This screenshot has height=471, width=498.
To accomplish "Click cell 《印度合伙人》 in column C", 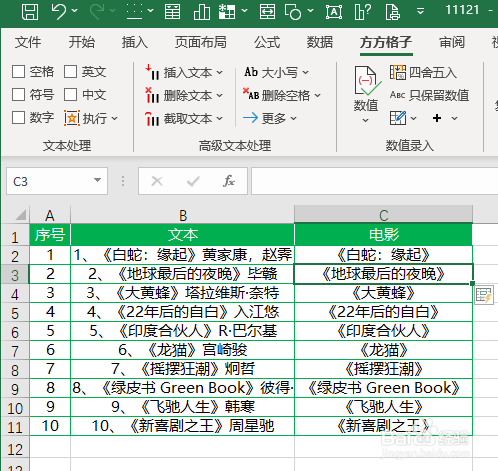I will pos(383,331).
